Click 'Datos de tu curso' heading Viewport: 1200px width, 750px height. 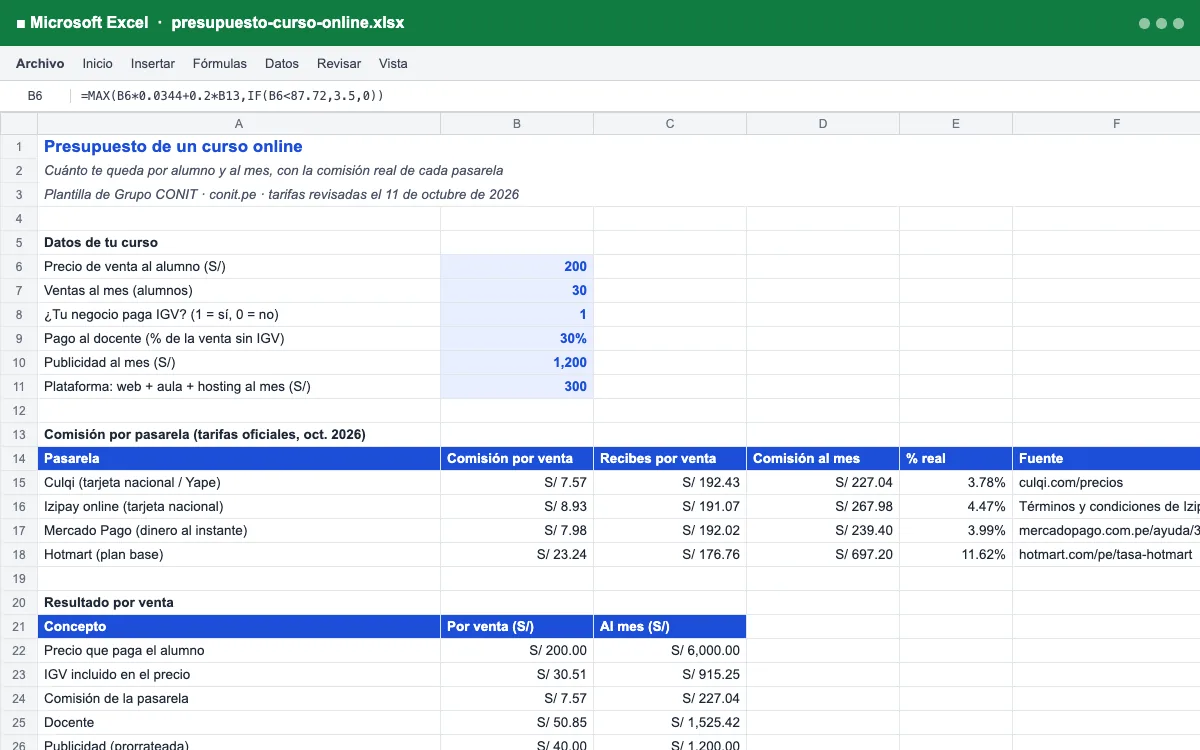(101, 242)
